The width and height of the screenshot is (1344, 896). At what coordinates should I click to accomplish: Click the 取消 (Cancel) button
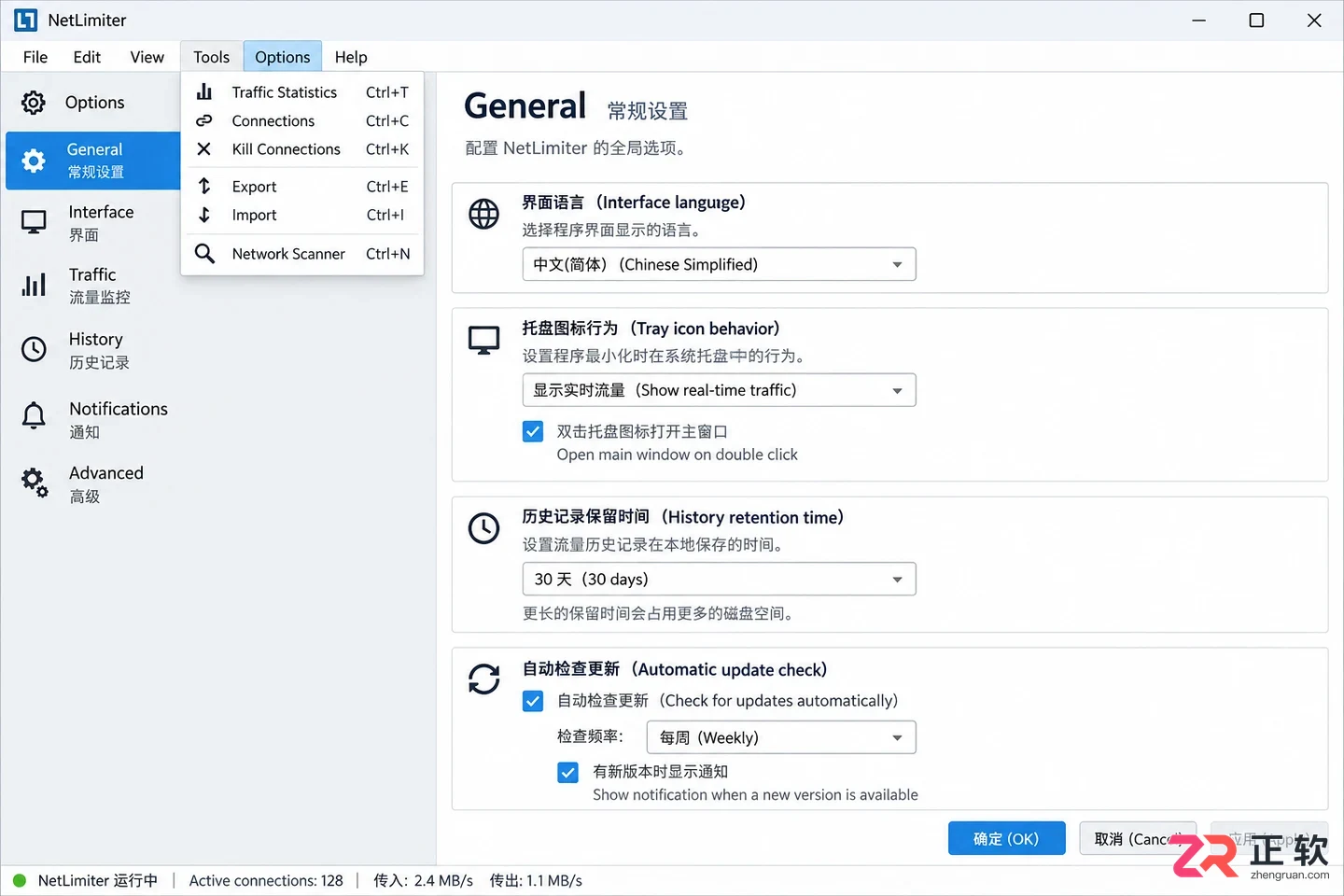coord(1138,838)
